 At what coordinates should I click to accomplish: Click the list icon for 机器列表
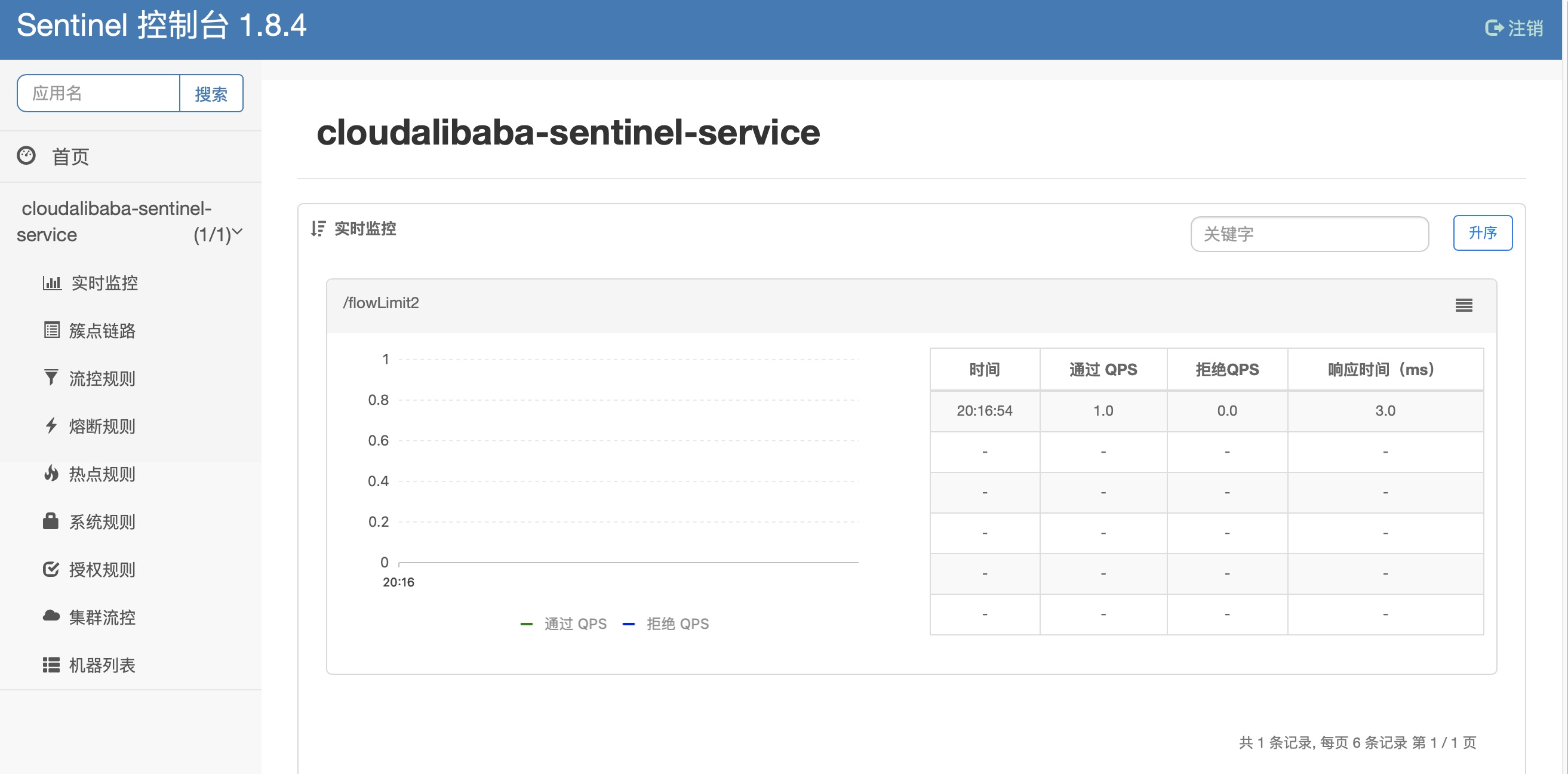tap(51, 664)
